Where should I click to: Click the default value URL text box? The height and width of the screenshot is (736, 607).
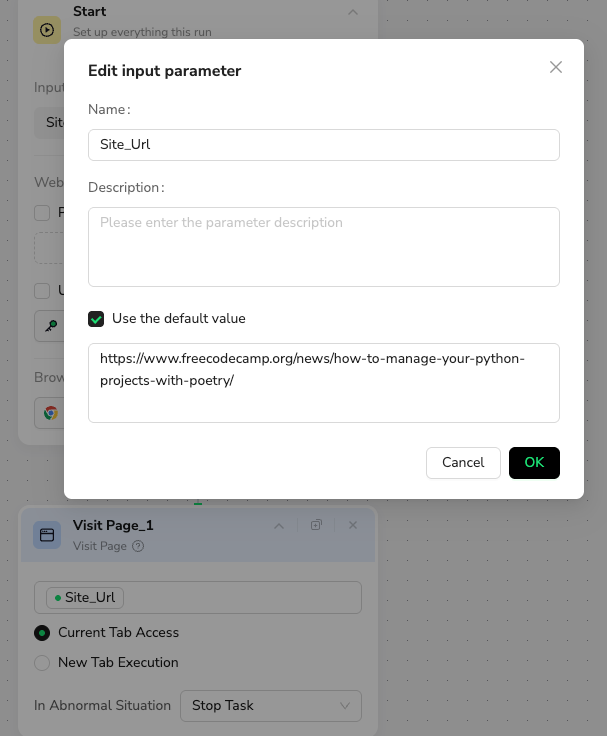pos(323,382)
